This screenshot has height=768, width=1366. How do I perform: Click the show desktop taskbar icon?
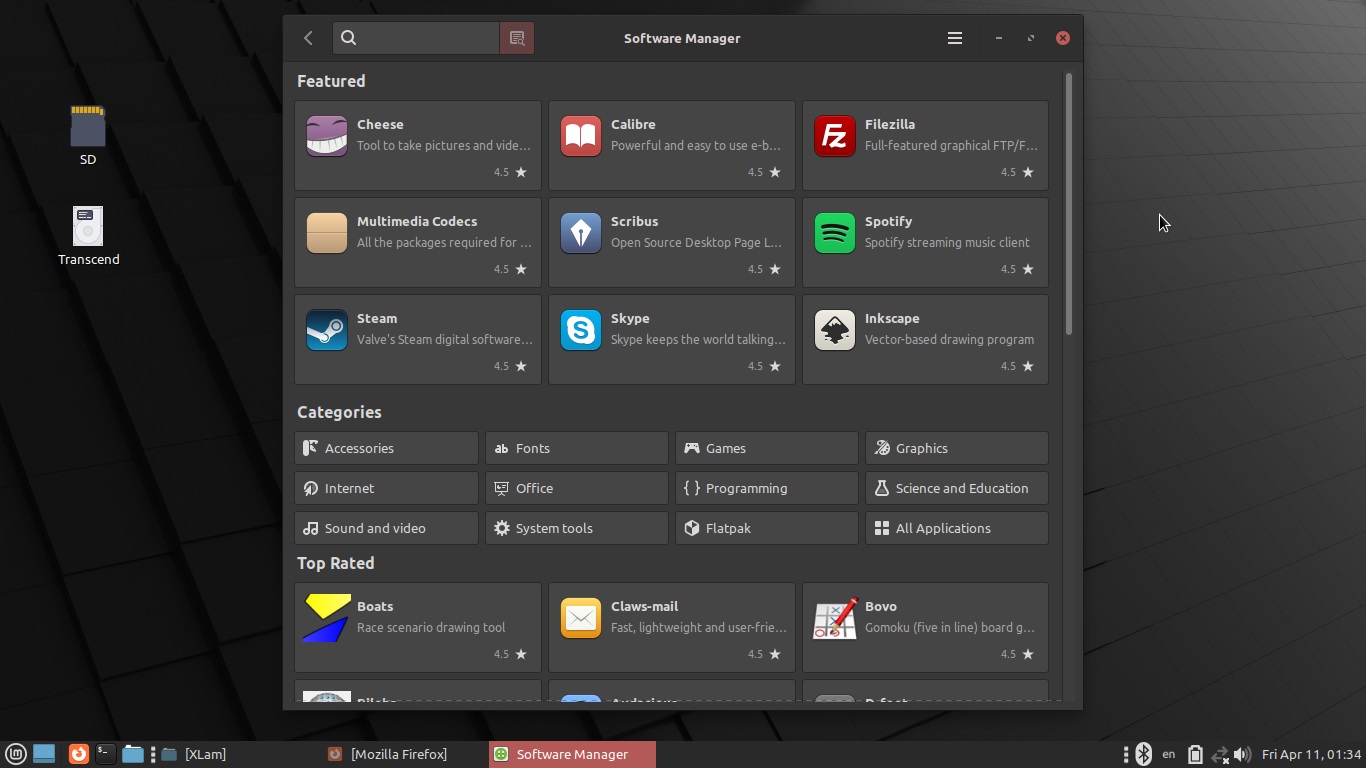pyautogui.click(x=44, y=754)
